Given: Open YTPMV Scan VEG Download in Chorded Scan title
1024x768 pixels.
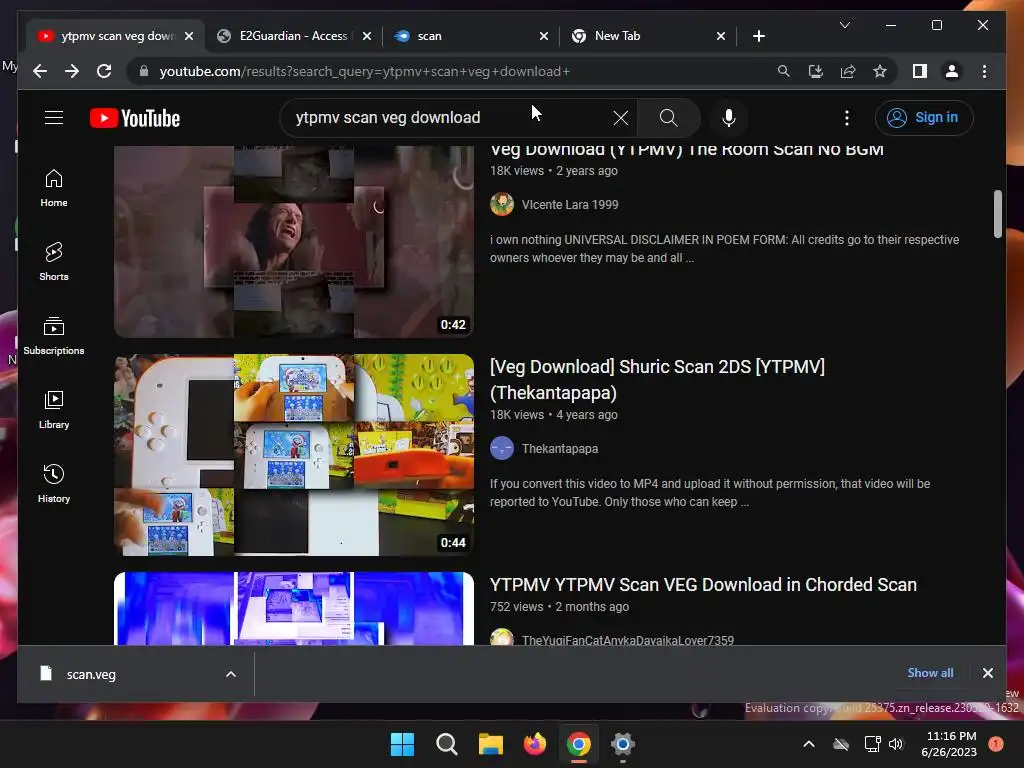Looking at the screenshot, I should (703, 584).
